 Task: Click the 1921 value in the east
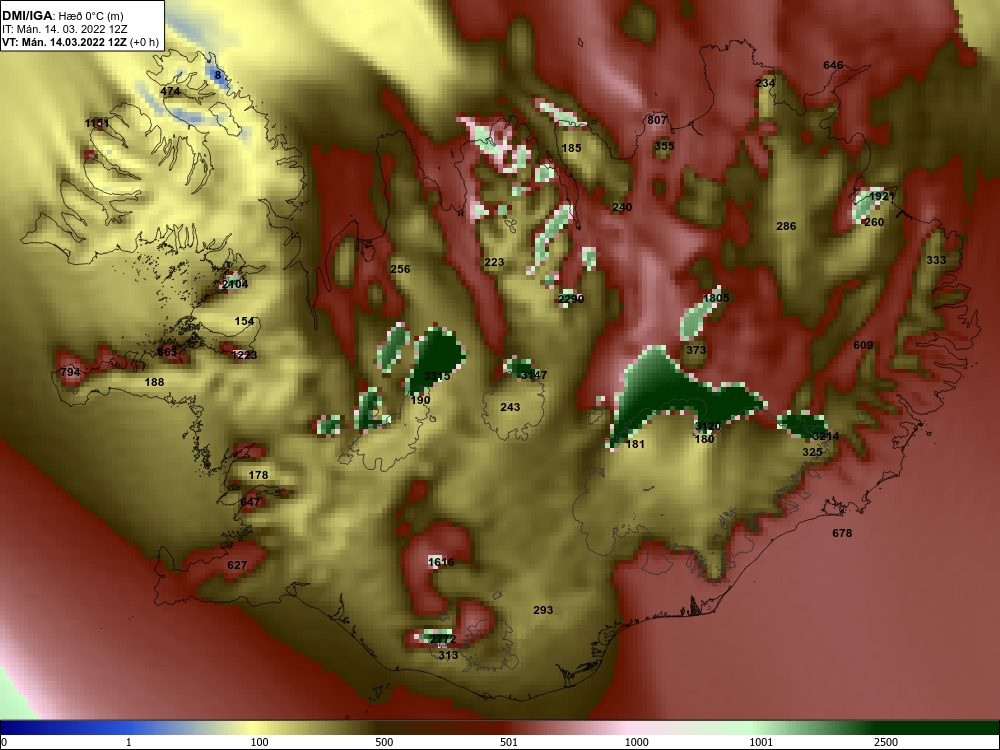(882, 196)
